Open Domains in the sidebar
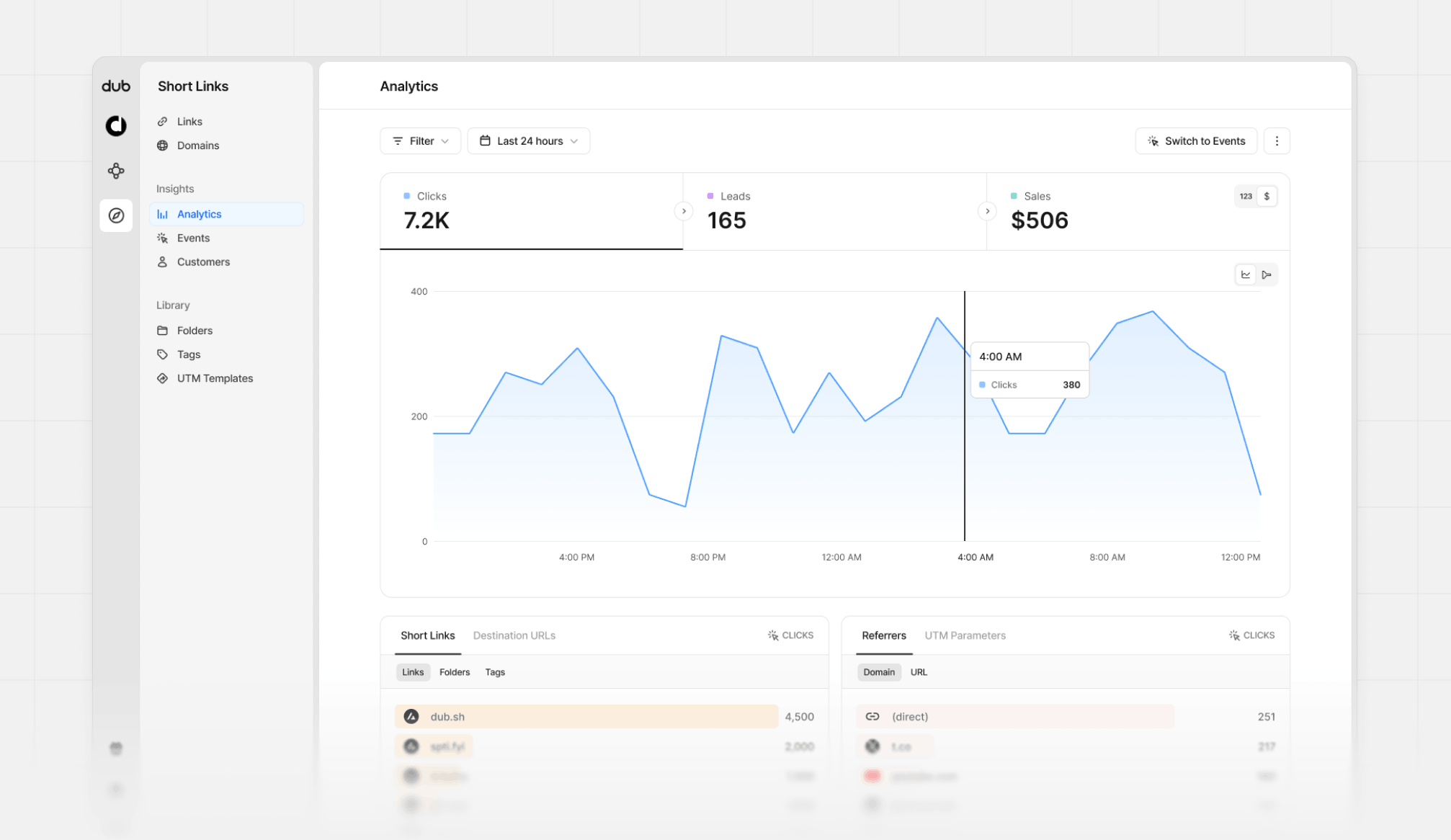 click(226, 145)
